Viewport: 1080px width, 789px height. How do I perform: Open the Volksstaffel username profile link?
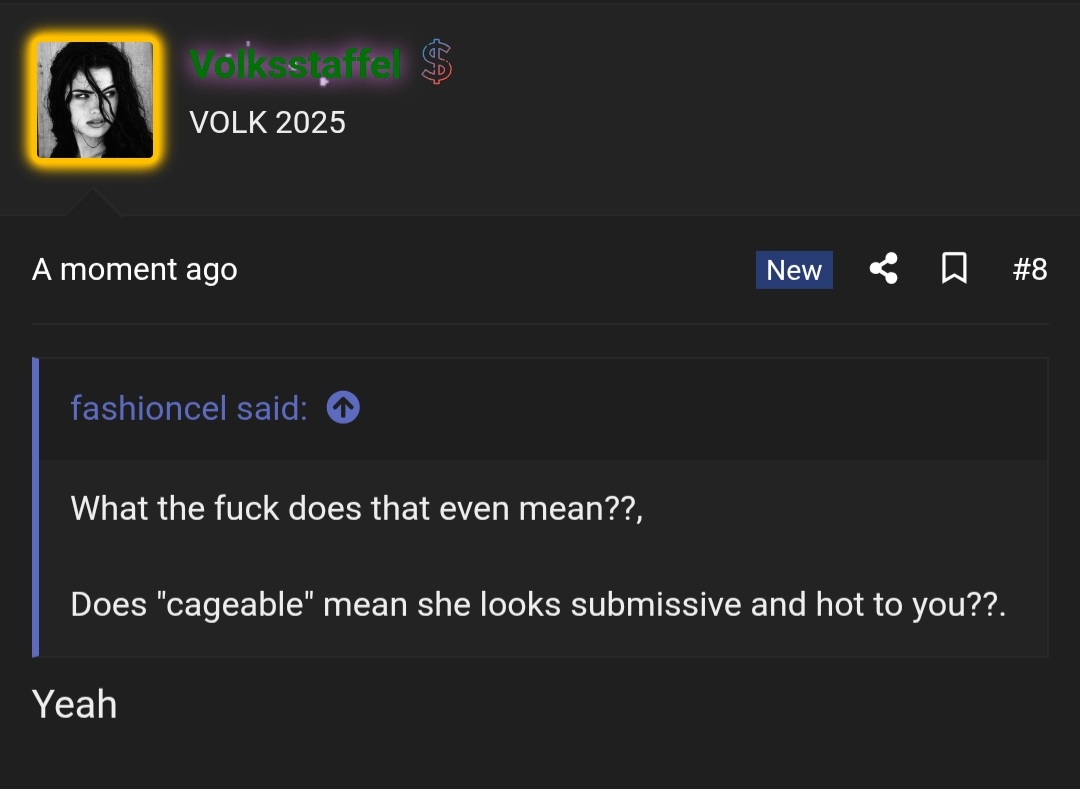pyautogui.click(x=295, y=65)
